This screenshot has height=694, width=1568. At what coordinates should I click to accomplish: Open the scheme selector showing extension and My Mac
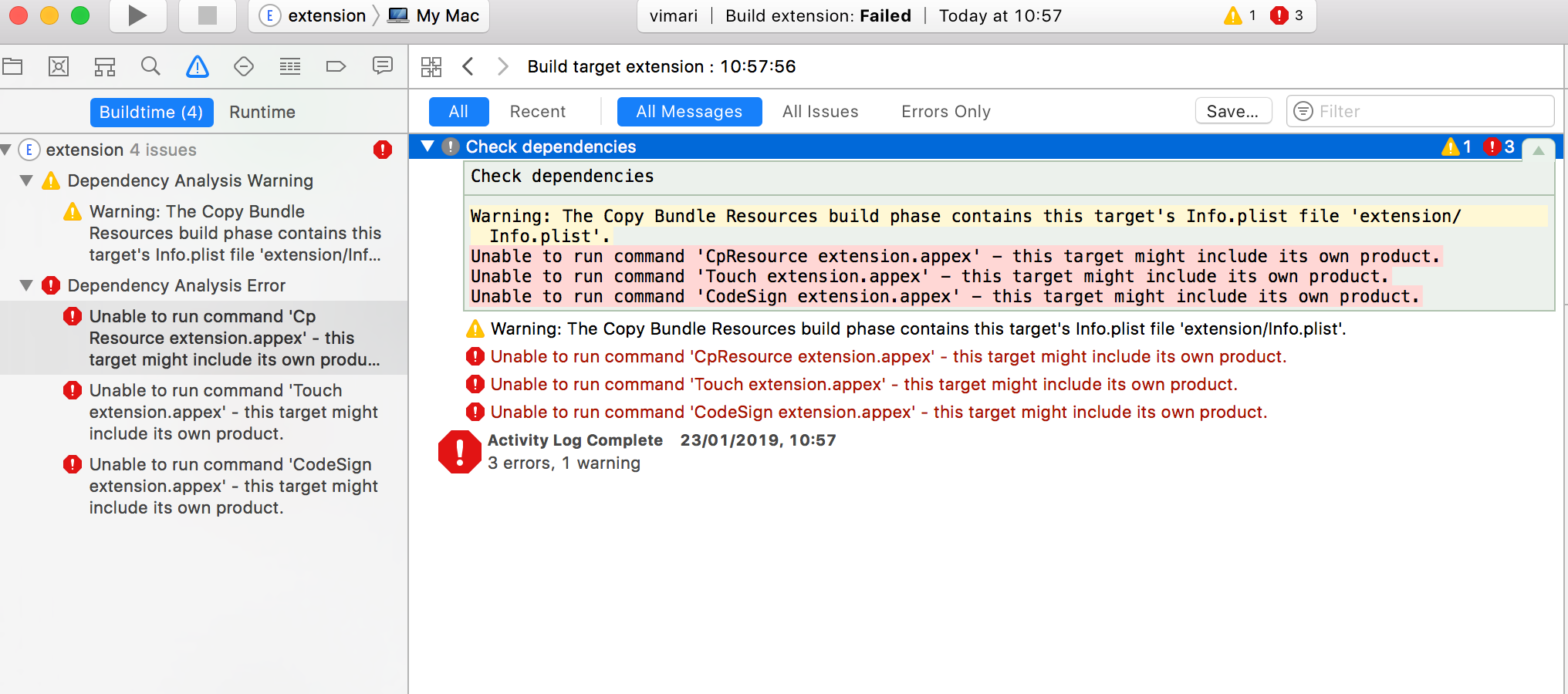pos(367,15)
